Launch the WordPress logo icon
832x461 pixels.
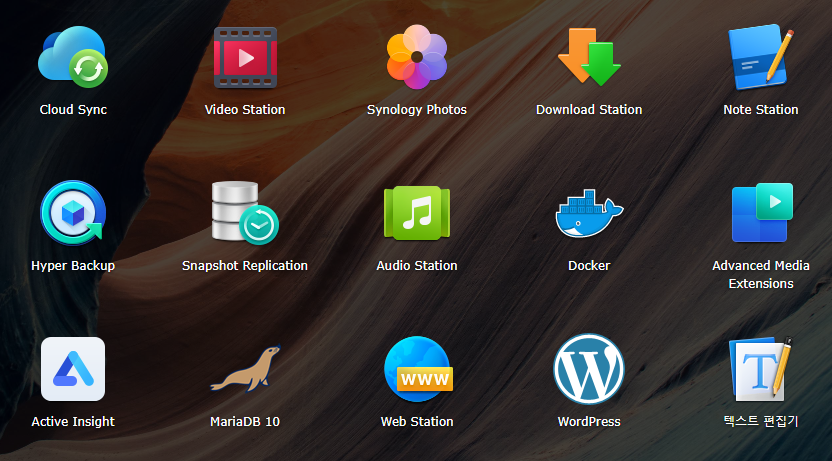click(589, 369)
